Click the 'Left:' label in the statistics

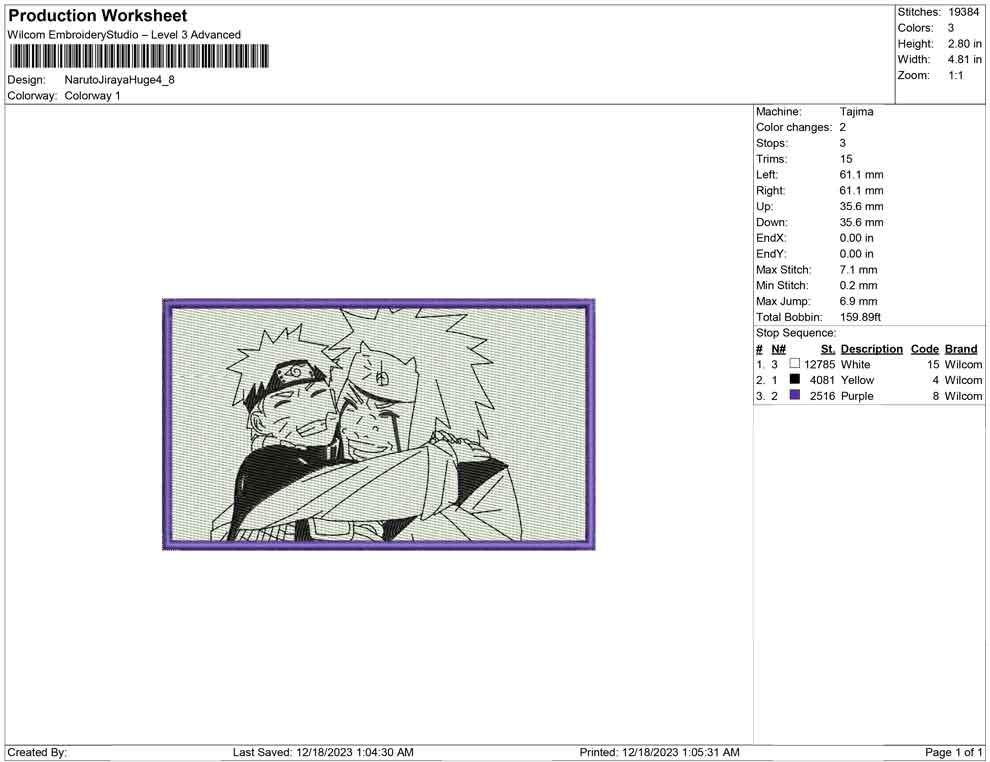(x=766, y=175)
